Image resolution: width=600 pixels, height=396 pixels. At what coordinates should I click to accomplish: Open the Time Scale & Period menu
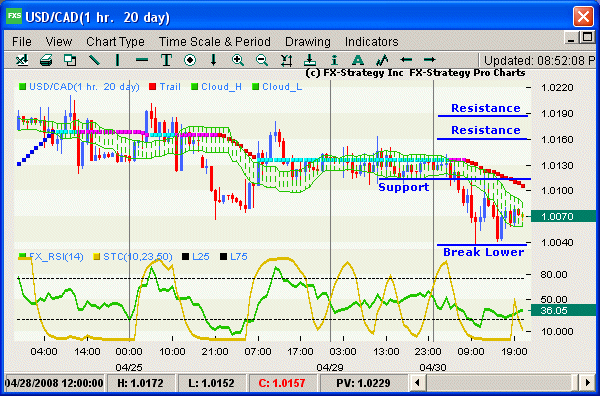(215, 41)
